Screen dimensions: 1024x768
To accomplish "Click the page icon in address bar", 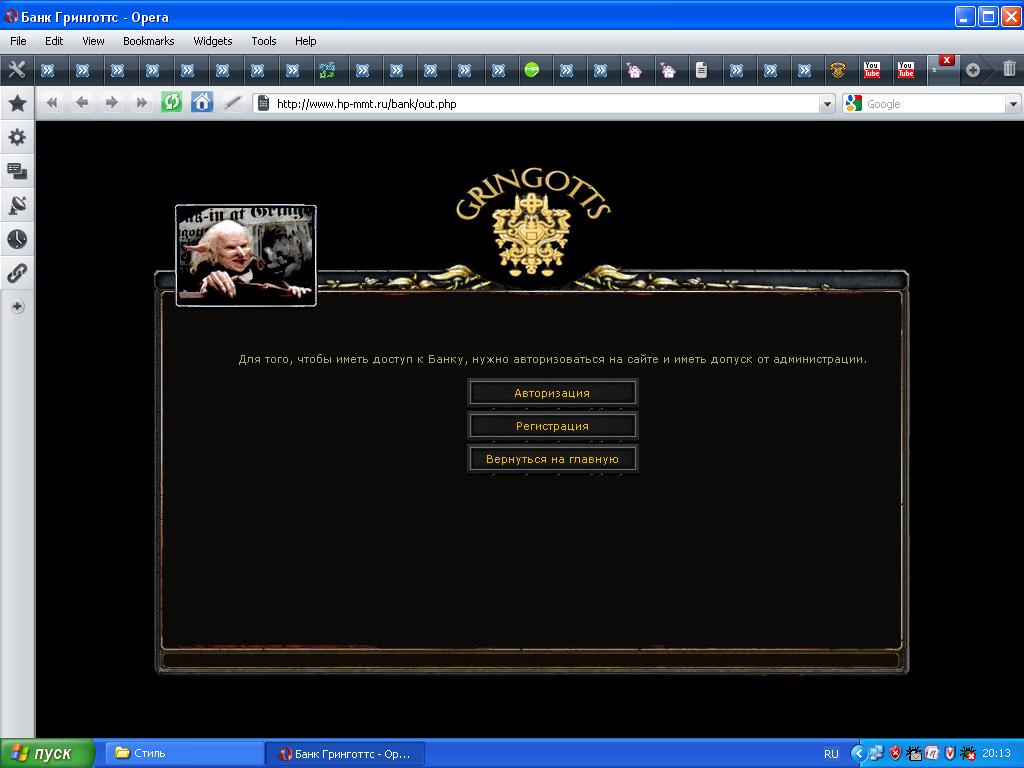I will pos(264,103).
